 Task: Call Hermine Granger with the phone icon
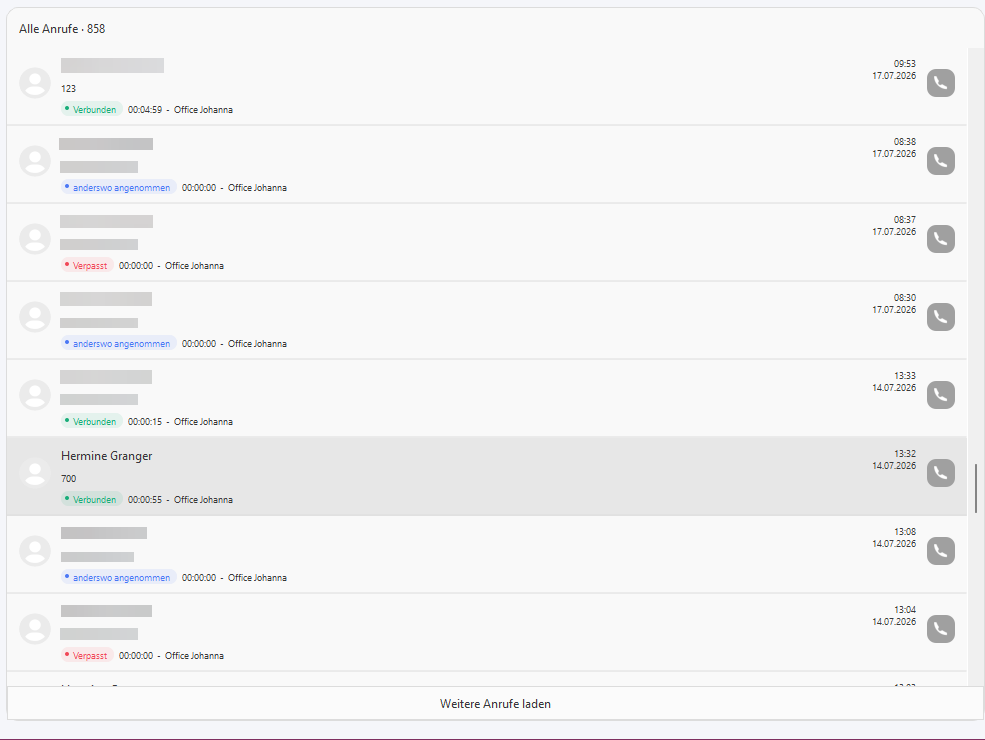tap(940, 473)
